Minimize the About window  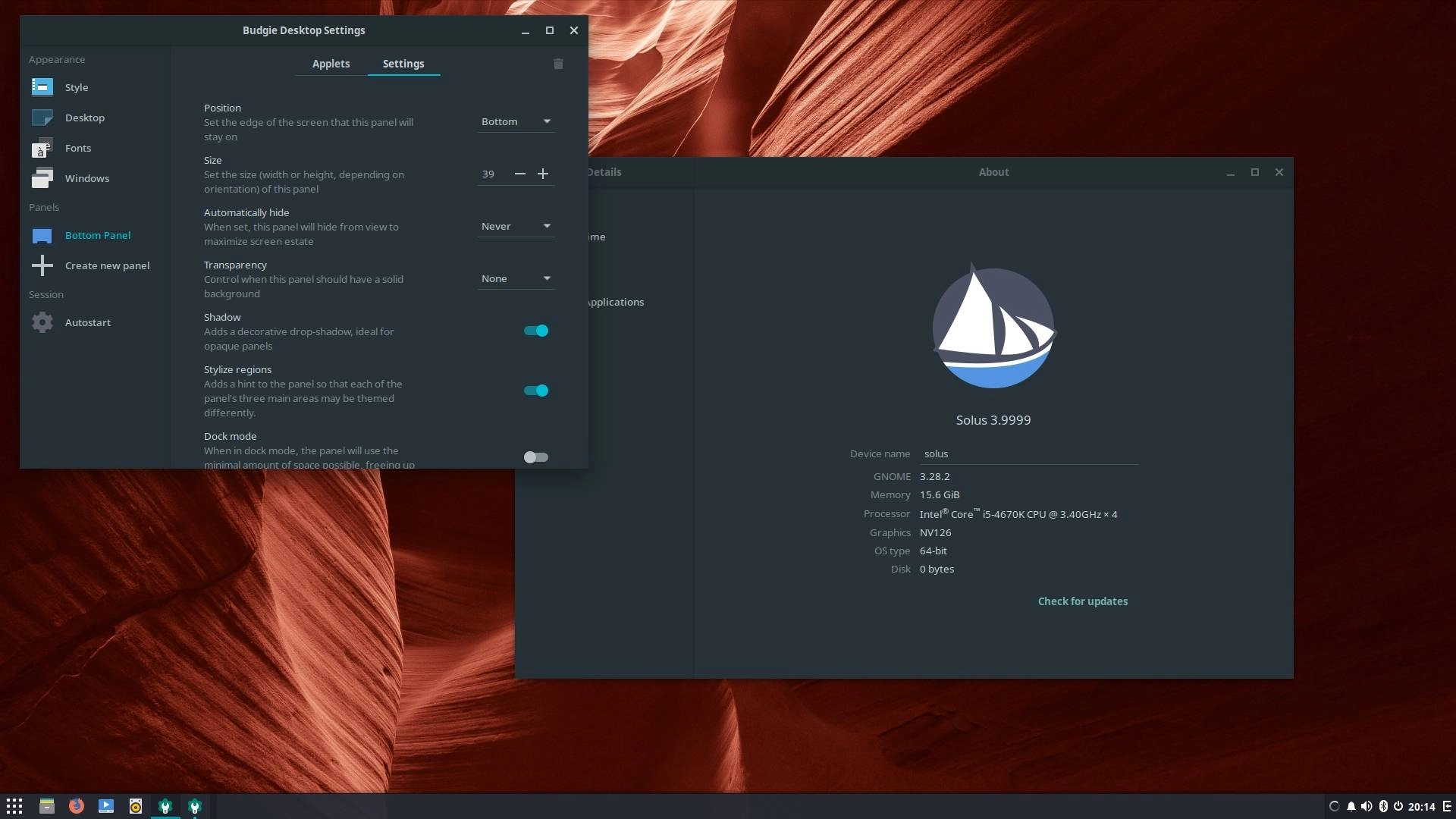(1231, 173)
